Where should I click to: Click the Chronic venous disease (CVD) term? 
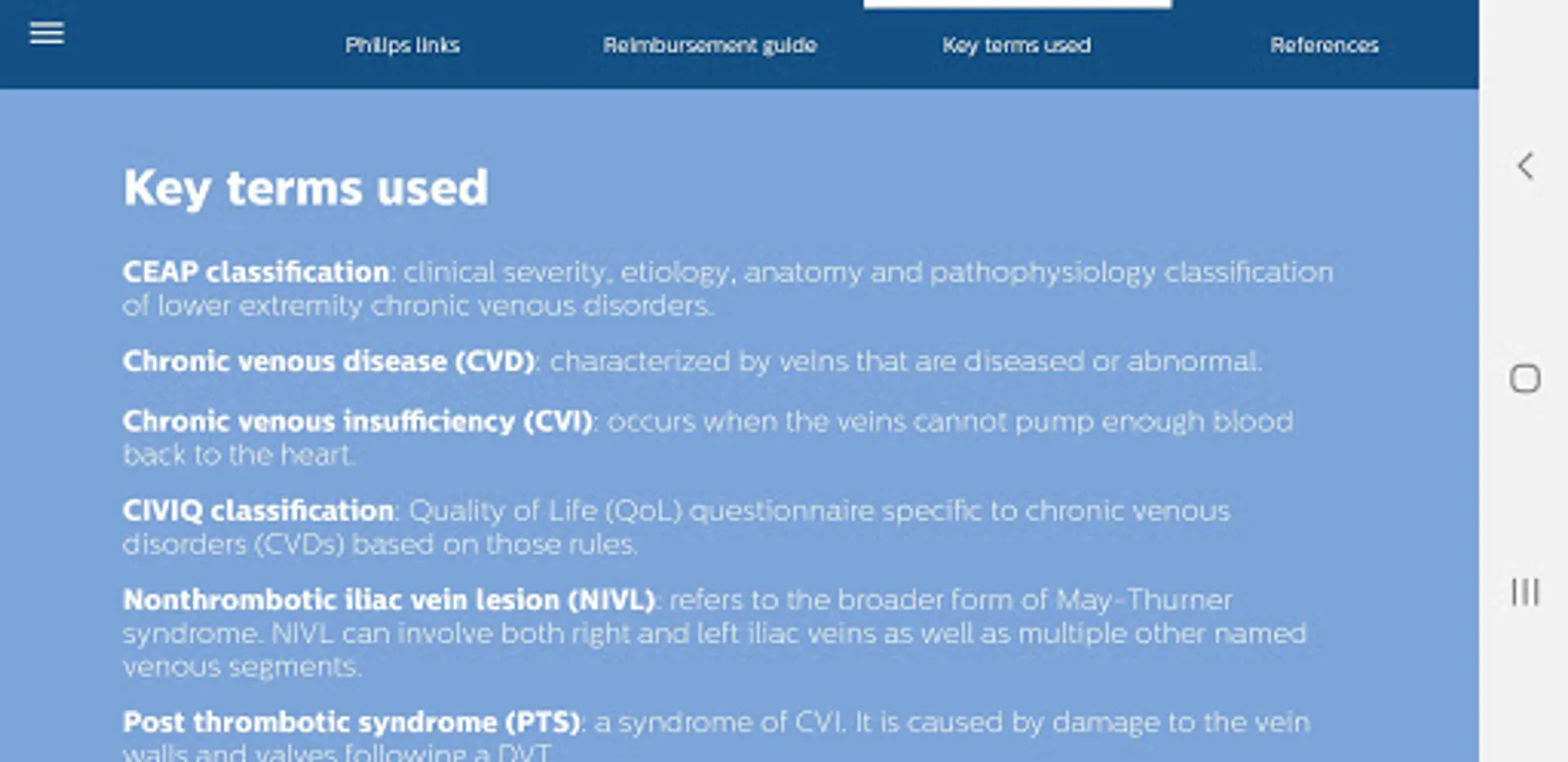(329, 362)
